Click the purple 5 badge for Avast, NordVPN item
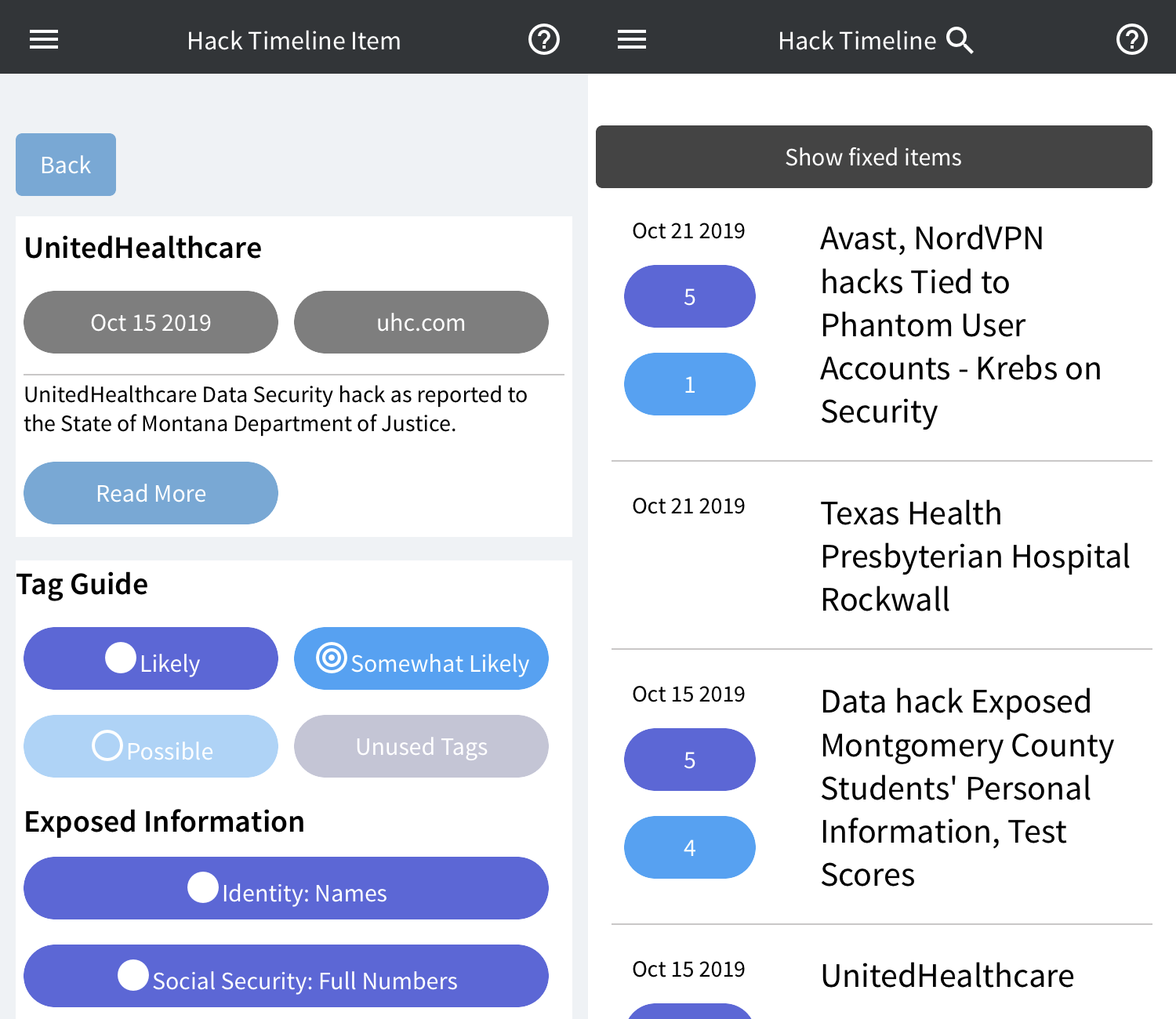This screenshot has height=1019, width=1176. click(690, 296)
